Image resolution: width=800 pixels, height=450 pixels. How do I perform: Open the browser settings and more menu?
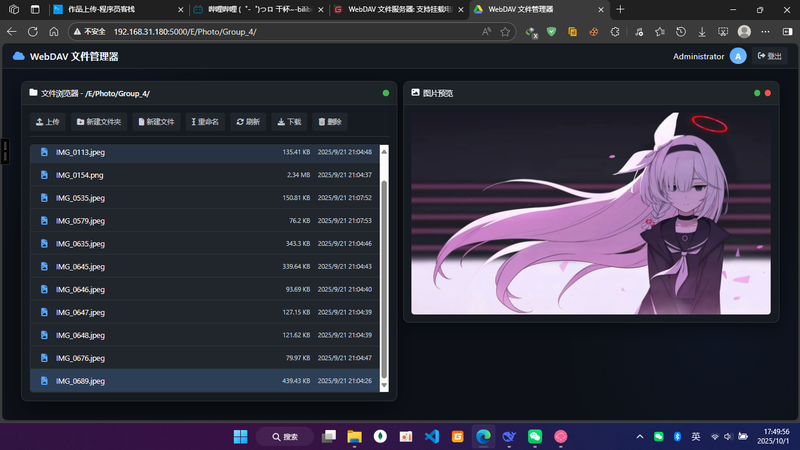pyautogui.click(x=765, y=32)
